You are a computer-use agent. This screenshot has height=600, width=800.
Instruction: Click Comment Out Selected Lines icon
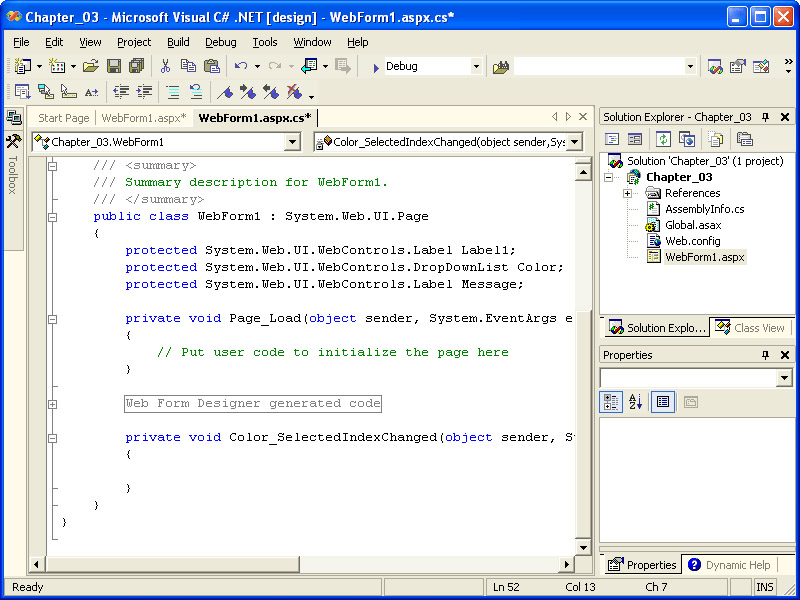pos(172,92)
